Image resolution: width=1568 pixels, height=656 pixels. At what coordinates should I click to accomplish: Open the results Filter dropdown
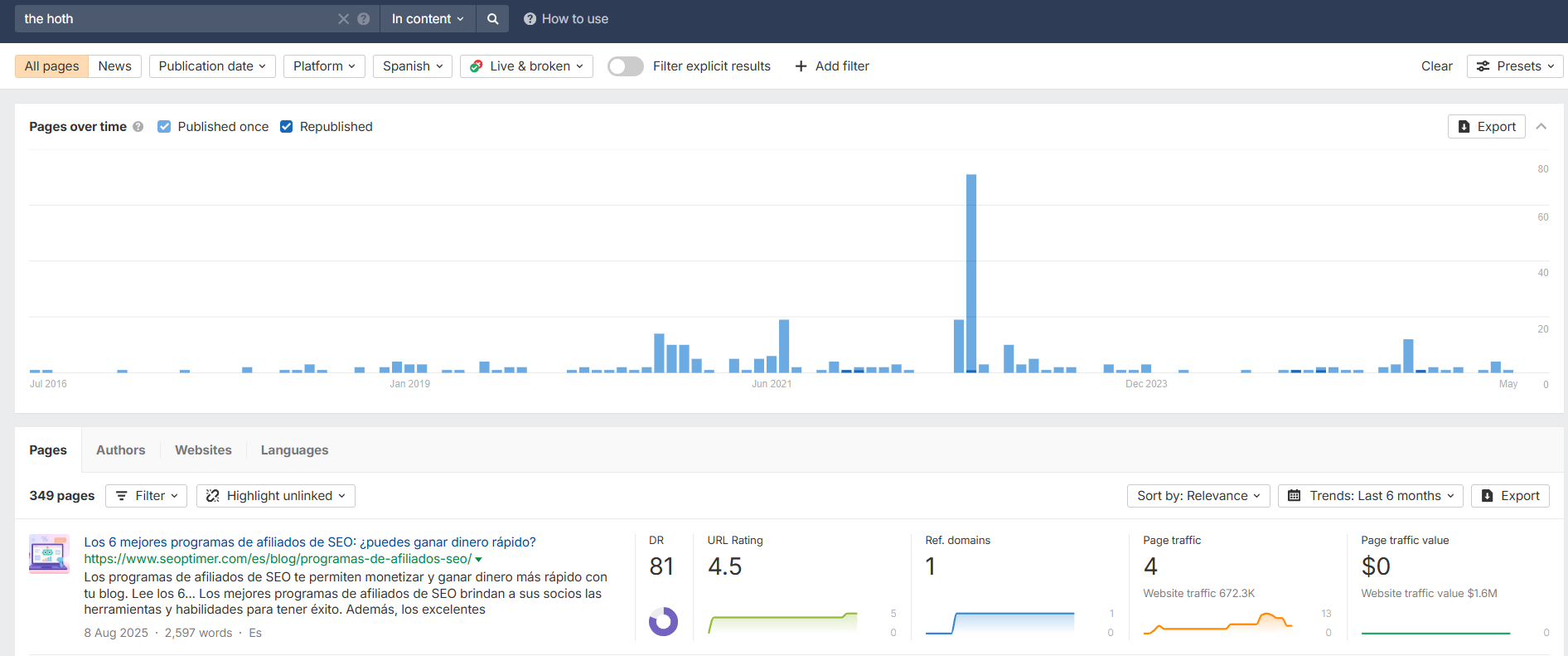147,496
